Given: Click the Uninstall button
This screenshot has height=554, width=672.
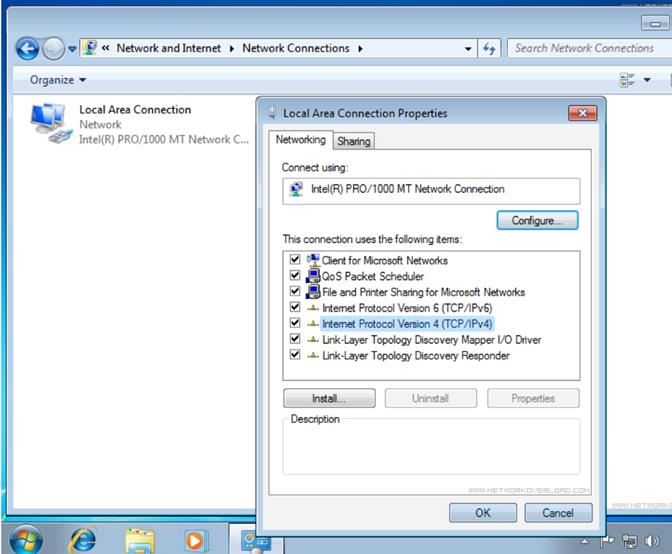Looking at the screenshot, I should (x=431, y=398).
